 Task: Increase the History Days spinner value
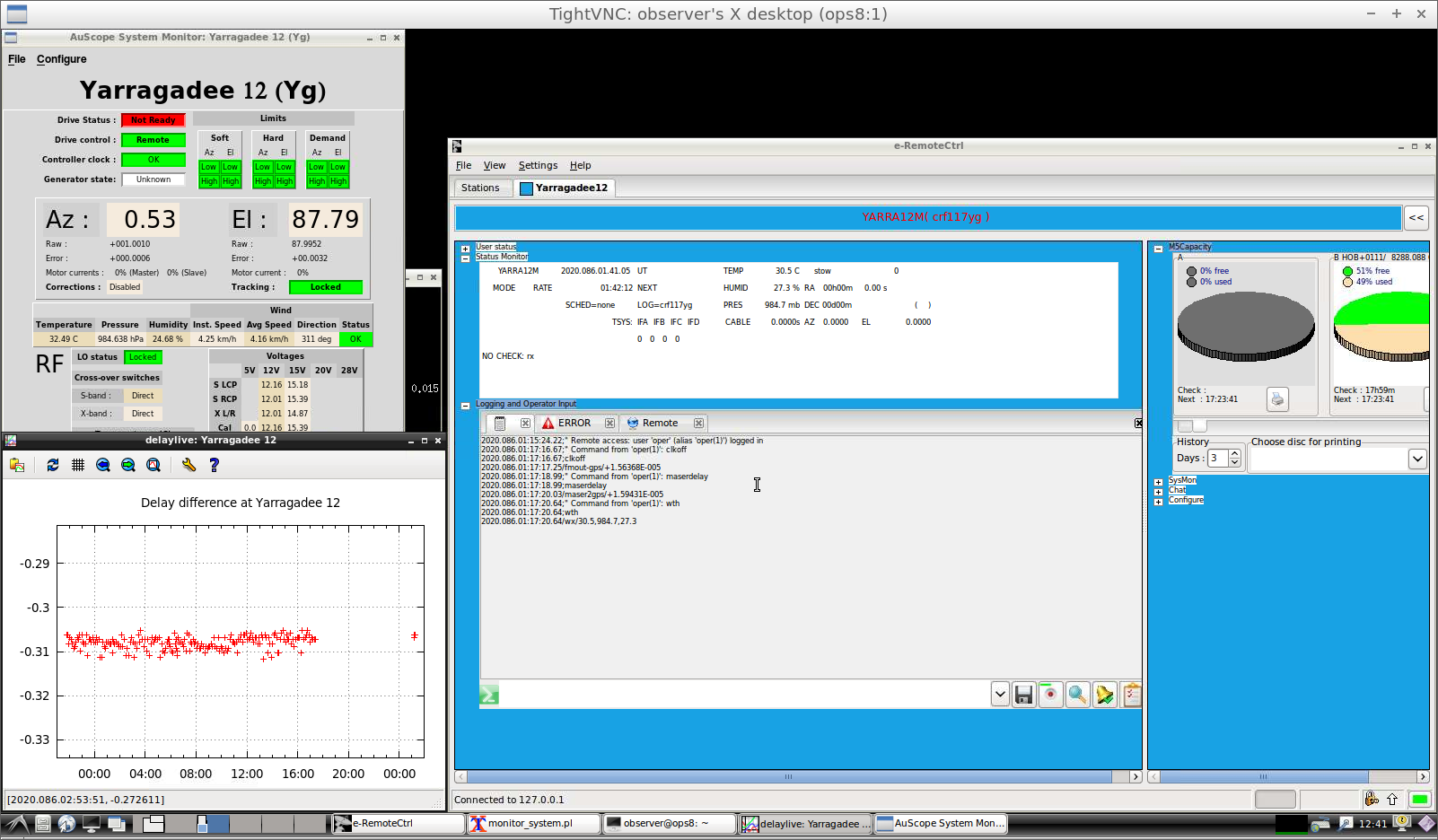coord(1235,454)
